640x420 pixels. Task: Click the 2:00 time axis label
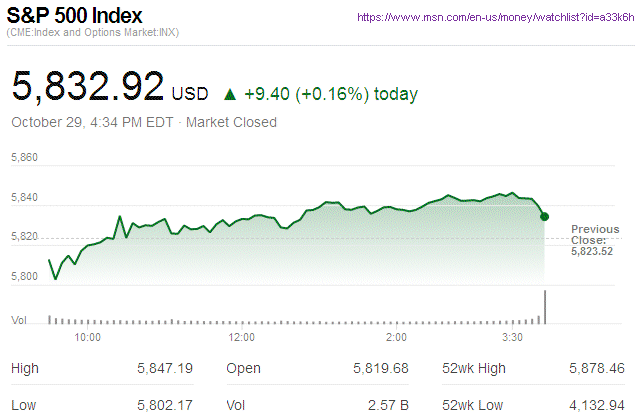(397, 338)
